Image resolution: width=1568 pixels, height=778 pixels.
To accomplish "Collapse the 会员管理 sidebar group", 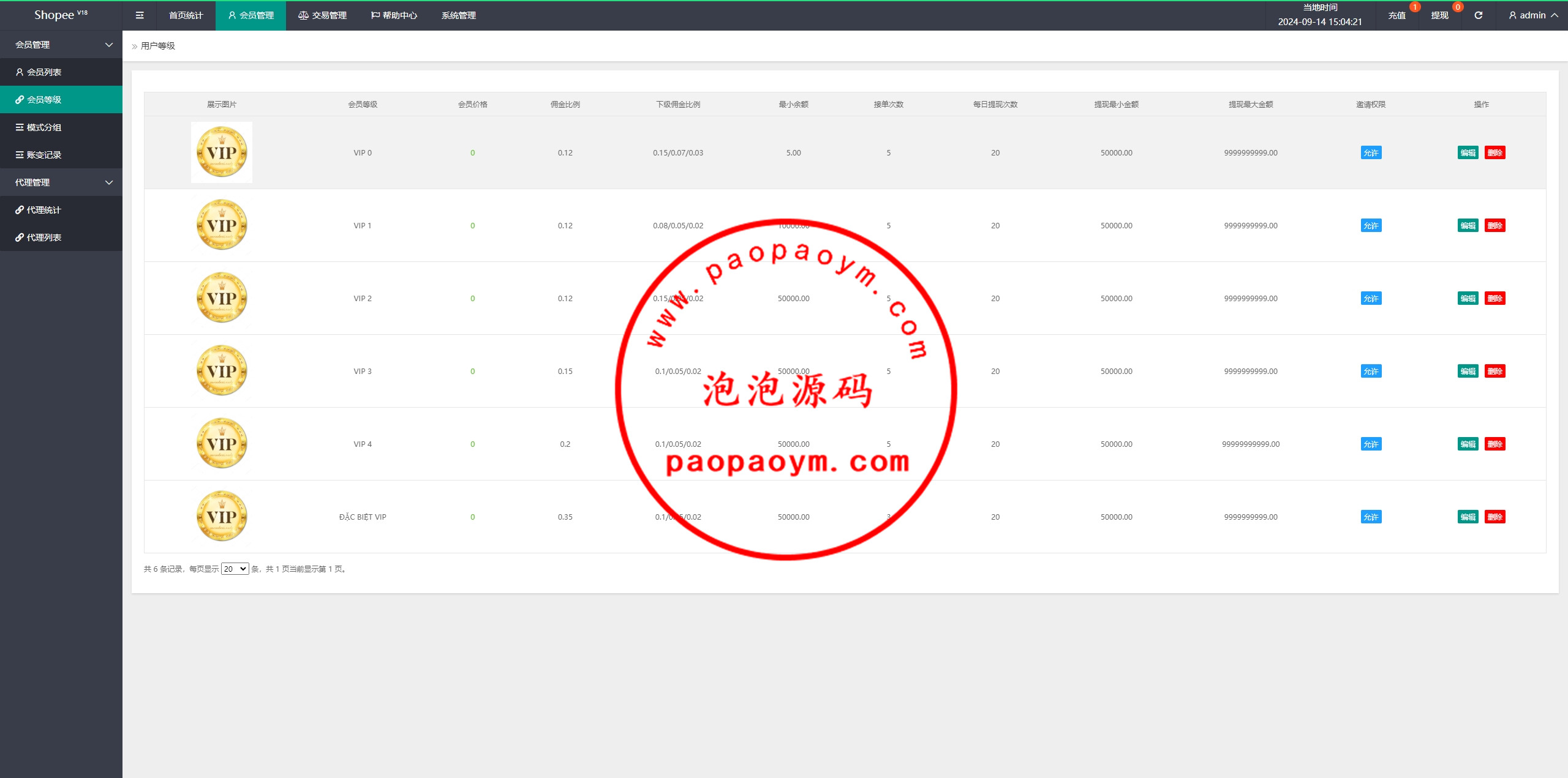I will (61, 45).
